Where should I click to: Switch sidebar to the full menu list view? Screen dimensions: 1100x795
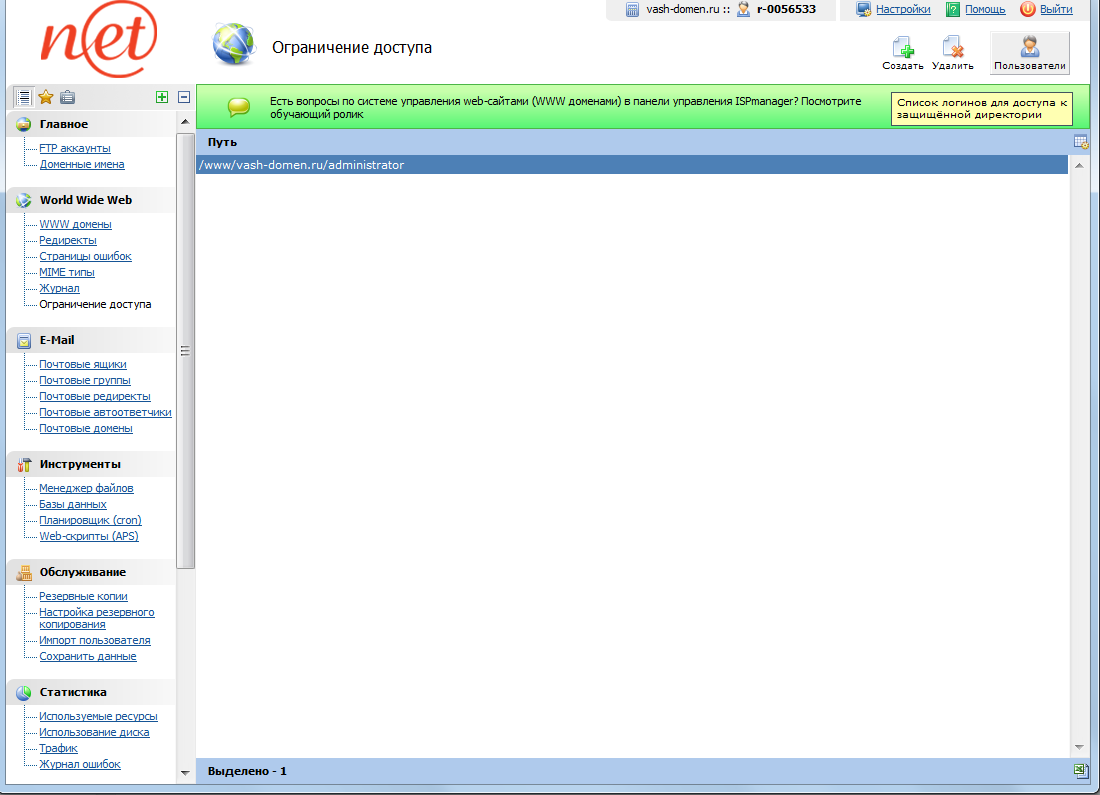pyautogui.click(x=24, y=97)
